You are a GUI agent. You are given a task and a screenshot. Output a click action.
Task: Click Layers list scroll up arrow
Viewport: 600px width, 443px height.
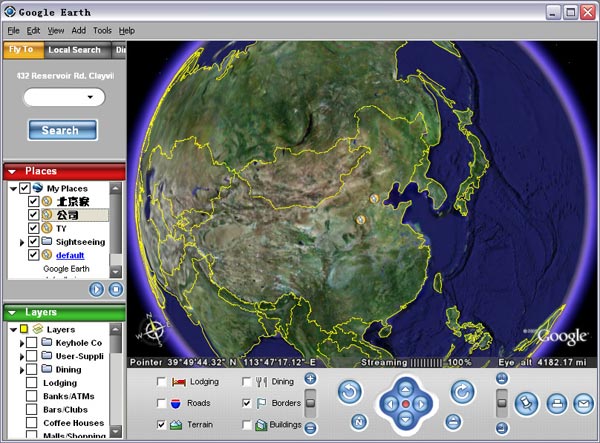click(116, 329)
